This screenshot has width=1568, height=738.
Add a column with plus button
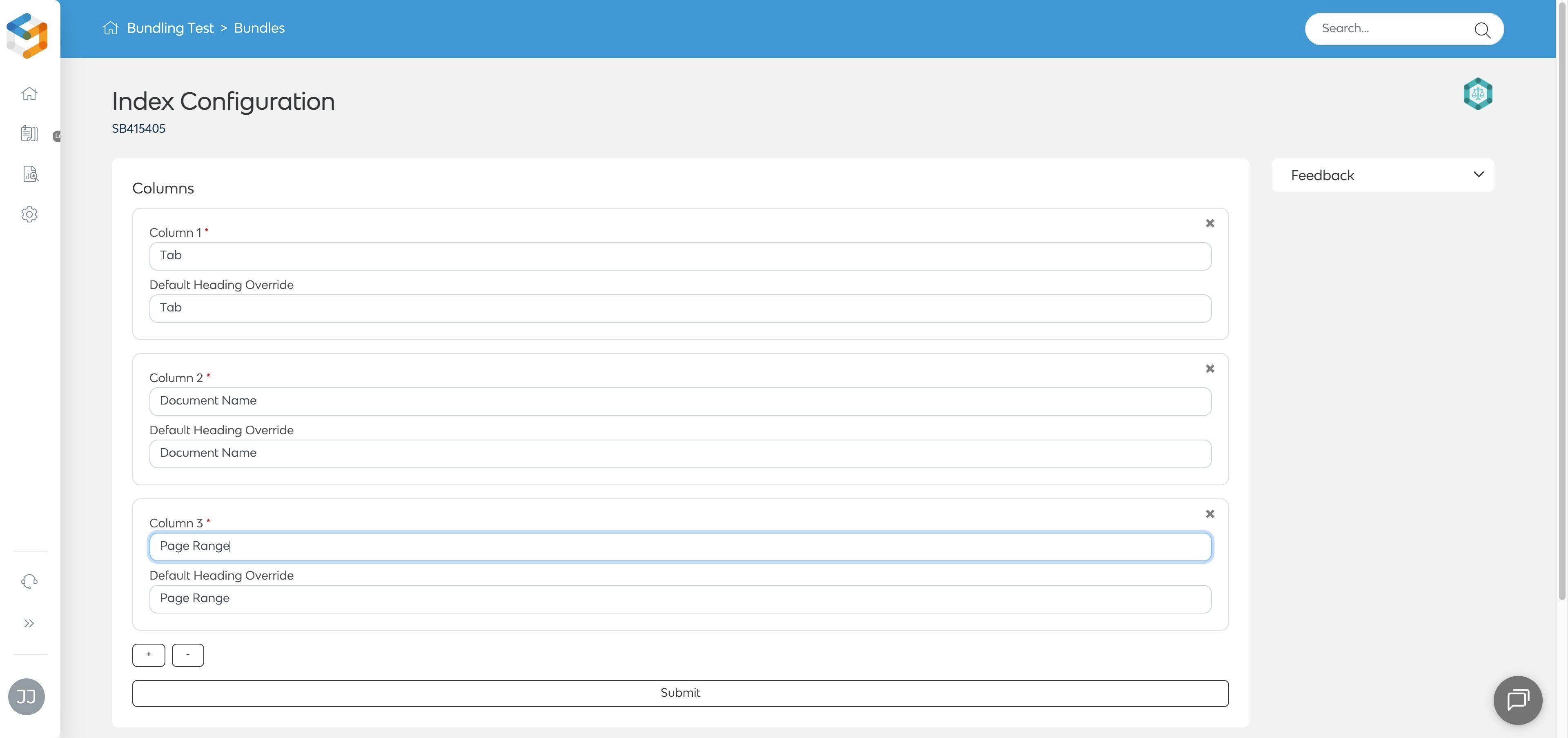(x=149, y=655)
